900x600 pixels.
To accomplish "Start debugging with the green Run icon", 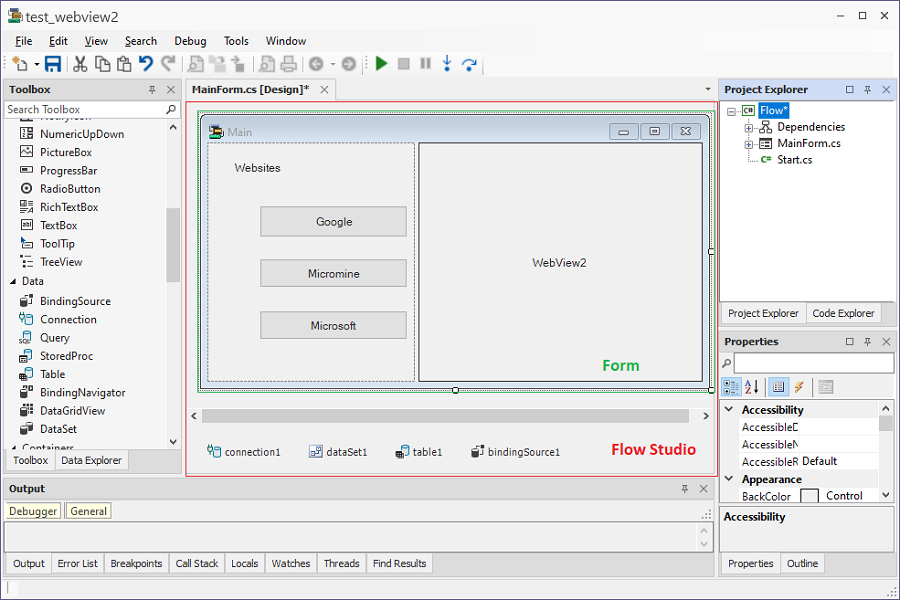I will coord(381,64).
